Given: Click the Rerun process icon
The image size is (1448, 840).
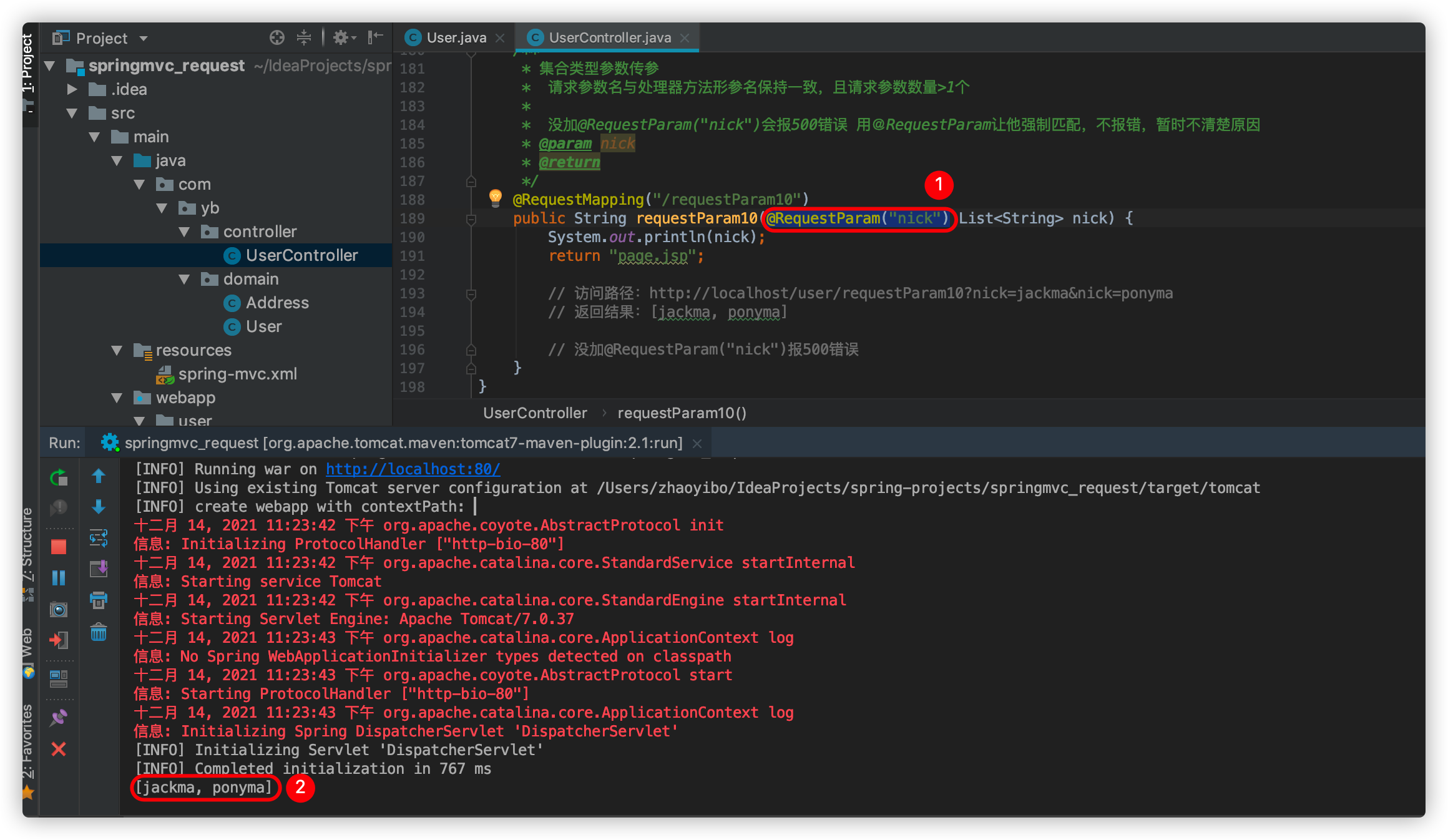Looking at the screenshot, I should (59, 478).
